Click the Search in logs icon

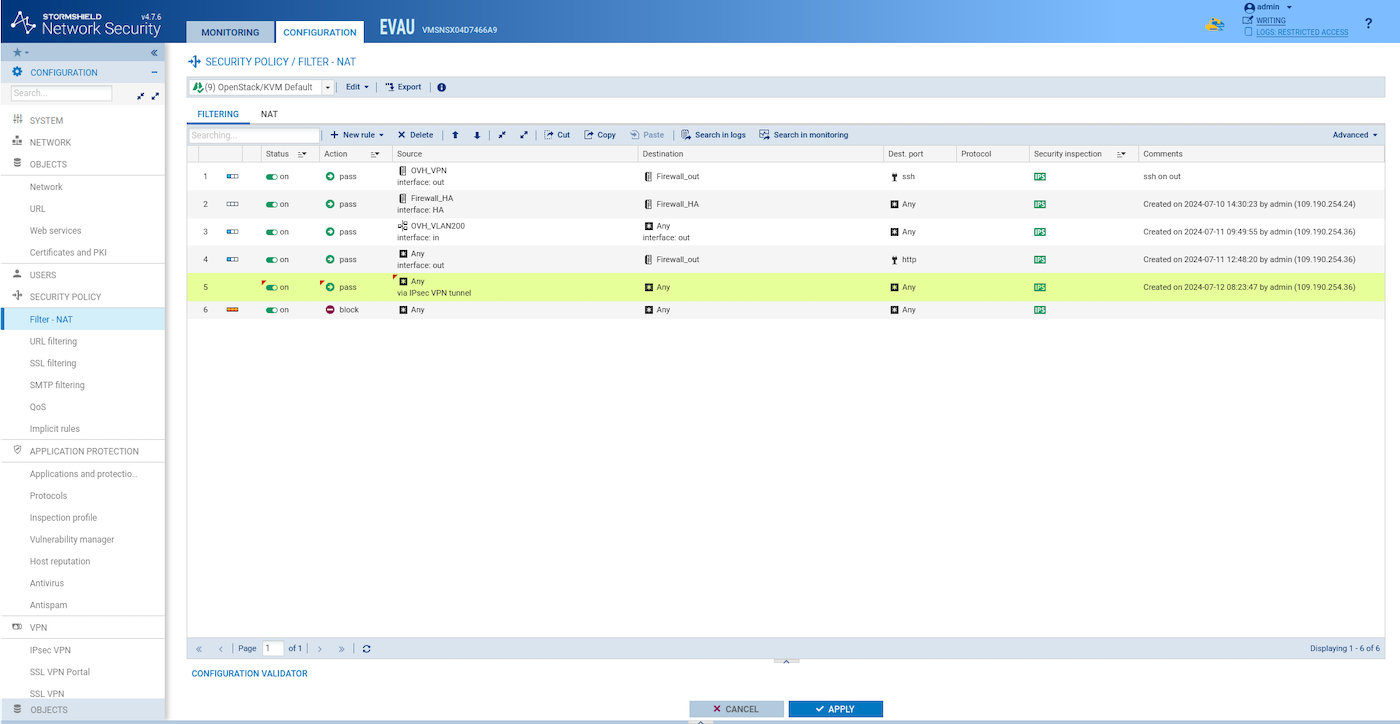[x=686, y=135]
